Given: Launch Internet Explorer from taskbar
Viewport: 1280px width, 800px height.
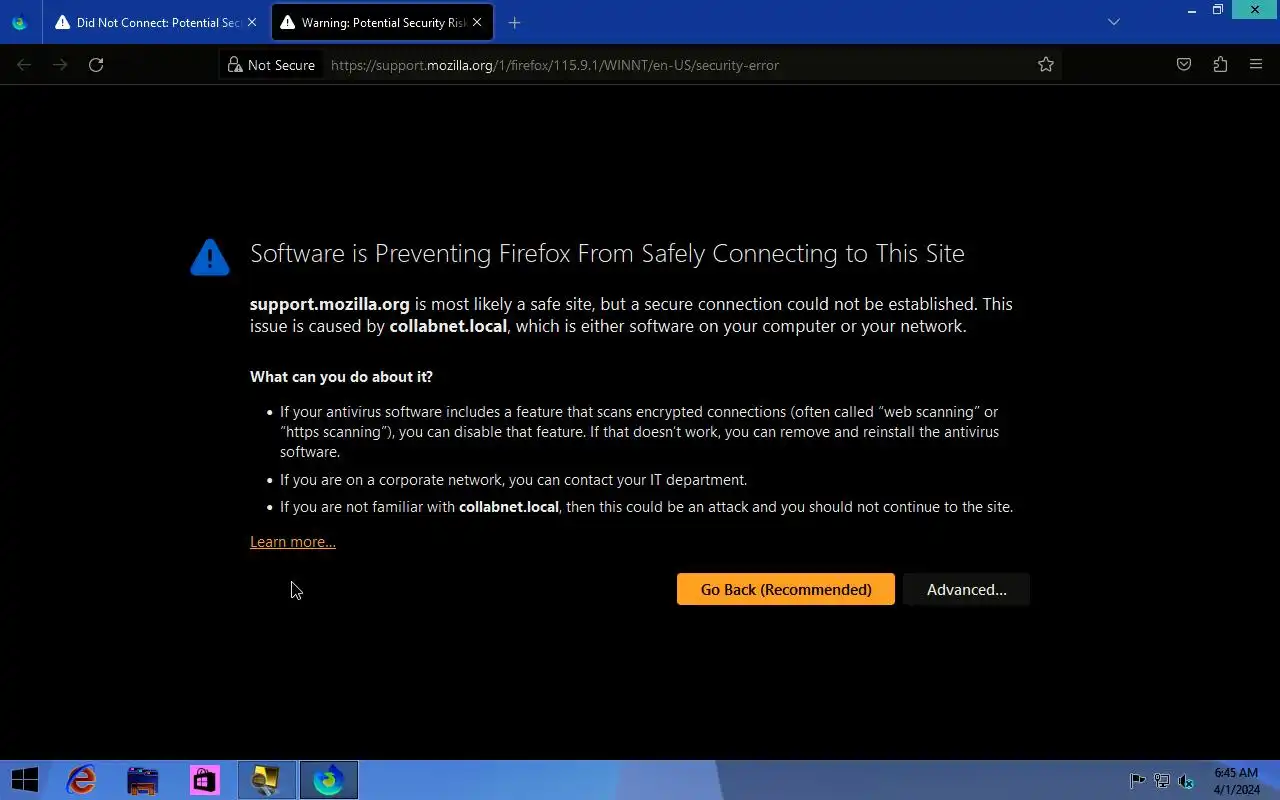Looking at the screenshot, I should pyautogui.click(x=81, y=780).
